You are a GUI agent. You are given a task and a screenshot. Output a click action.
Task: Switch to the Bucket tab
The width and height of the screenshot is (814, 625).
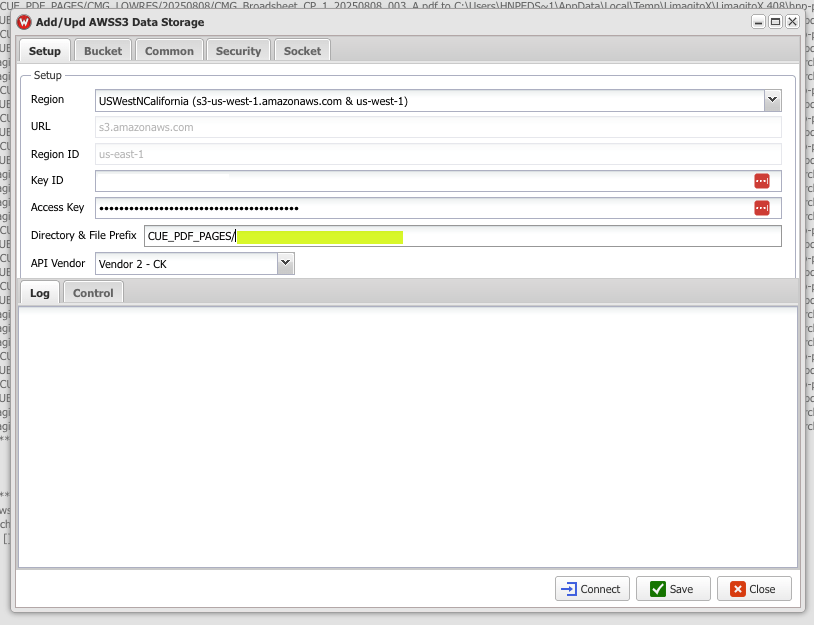click(x=103, y=51)
